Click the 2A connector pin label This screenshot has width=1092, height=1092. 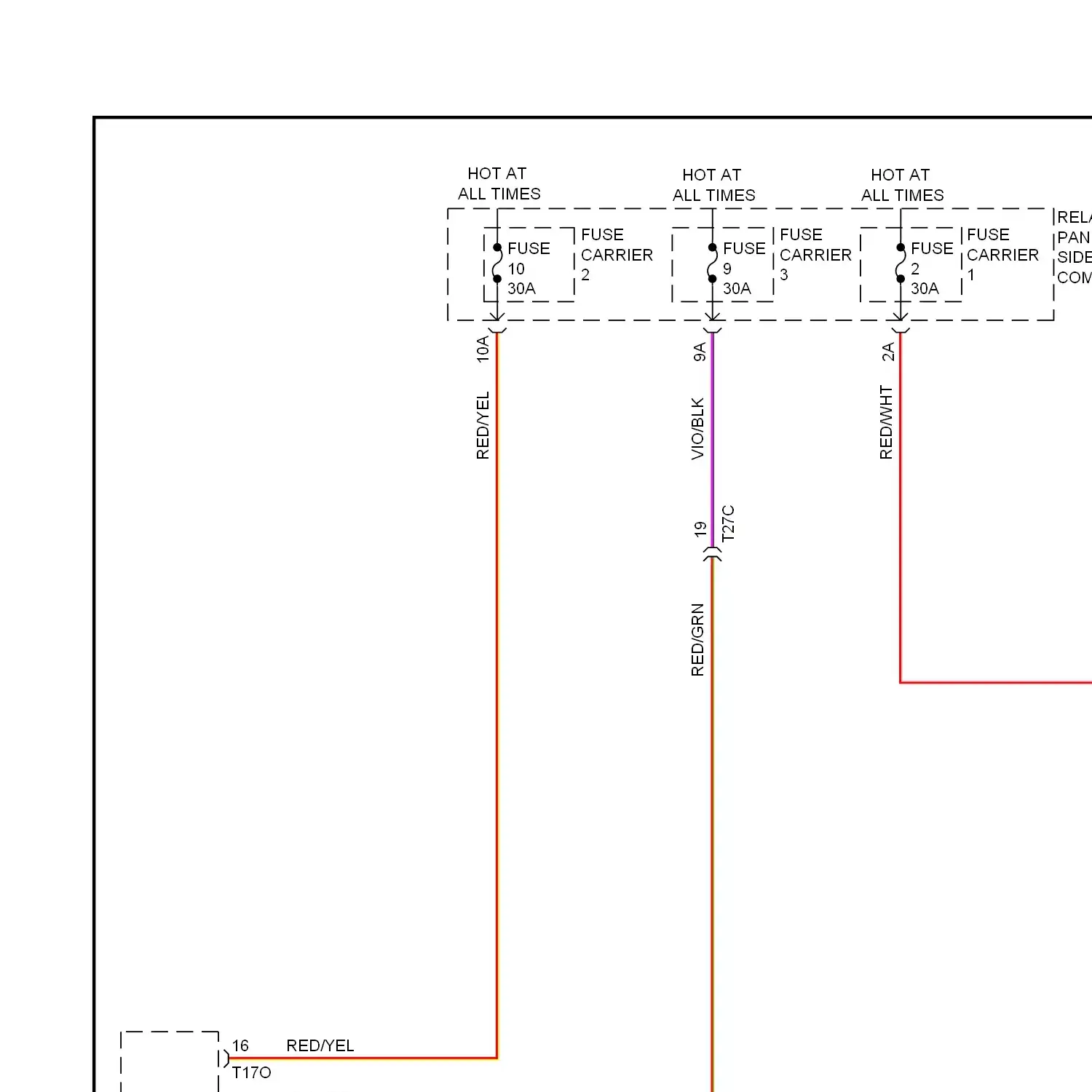click(x=887, y=352)
